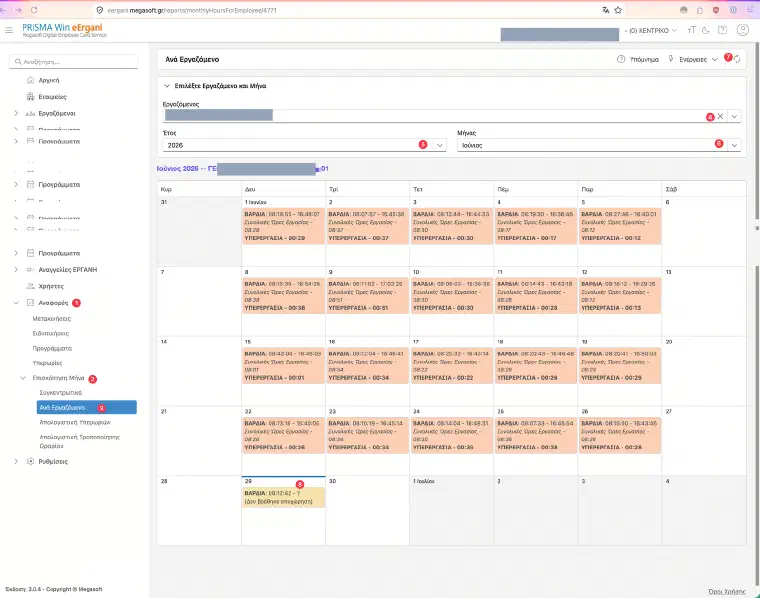Viewport: 760px width, 598px height.
Task: Open the June 29 incomplete shift entry
Action: tap(284, 497)
